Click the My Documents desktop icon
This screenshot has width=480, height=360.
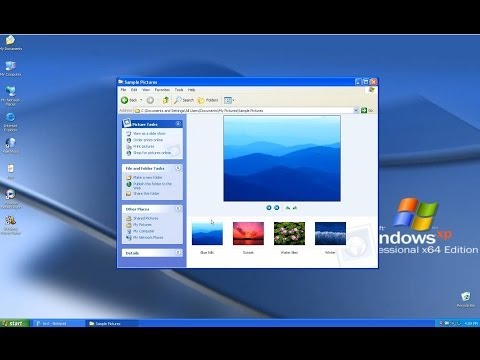[11, 43]
